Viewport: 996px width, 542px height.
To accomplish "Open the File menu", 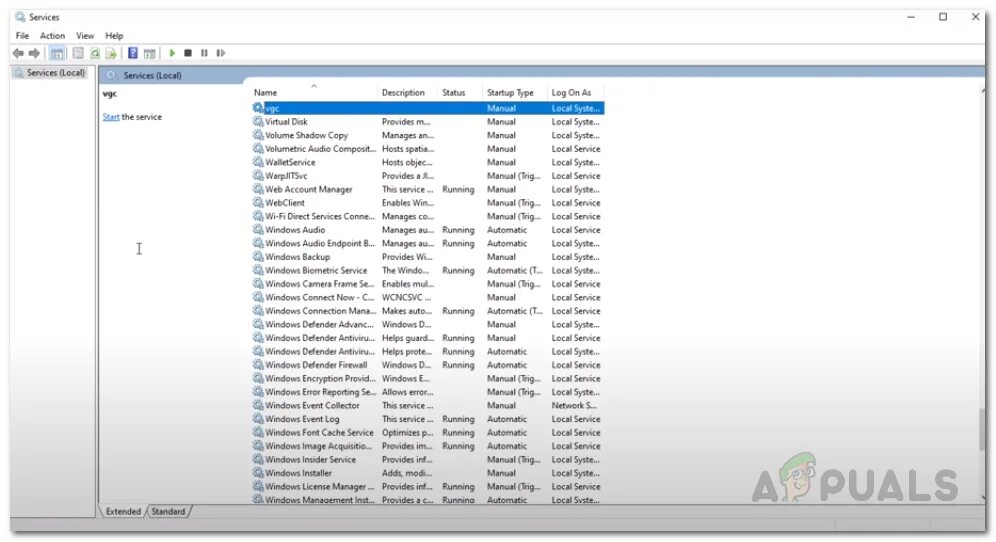I will tap(22, 36).
